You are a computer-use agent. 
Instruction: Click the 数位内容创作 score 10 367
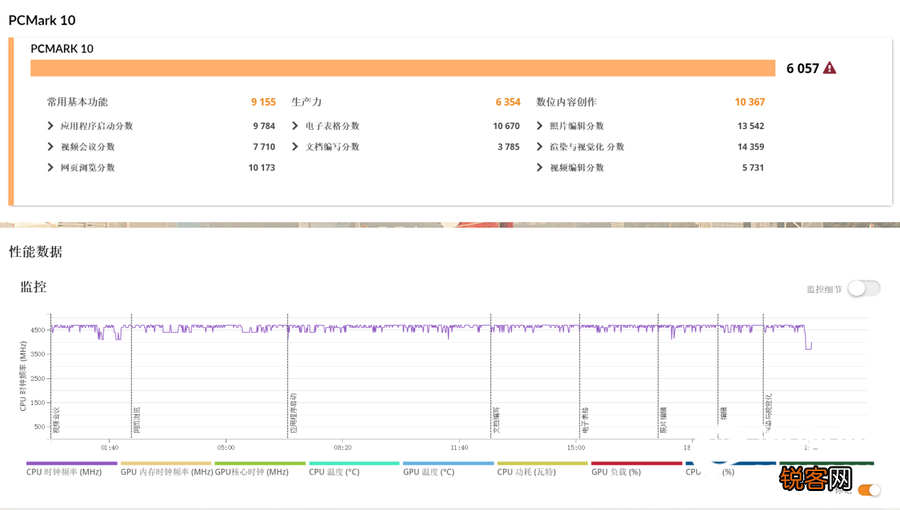(x=750, y=102)
